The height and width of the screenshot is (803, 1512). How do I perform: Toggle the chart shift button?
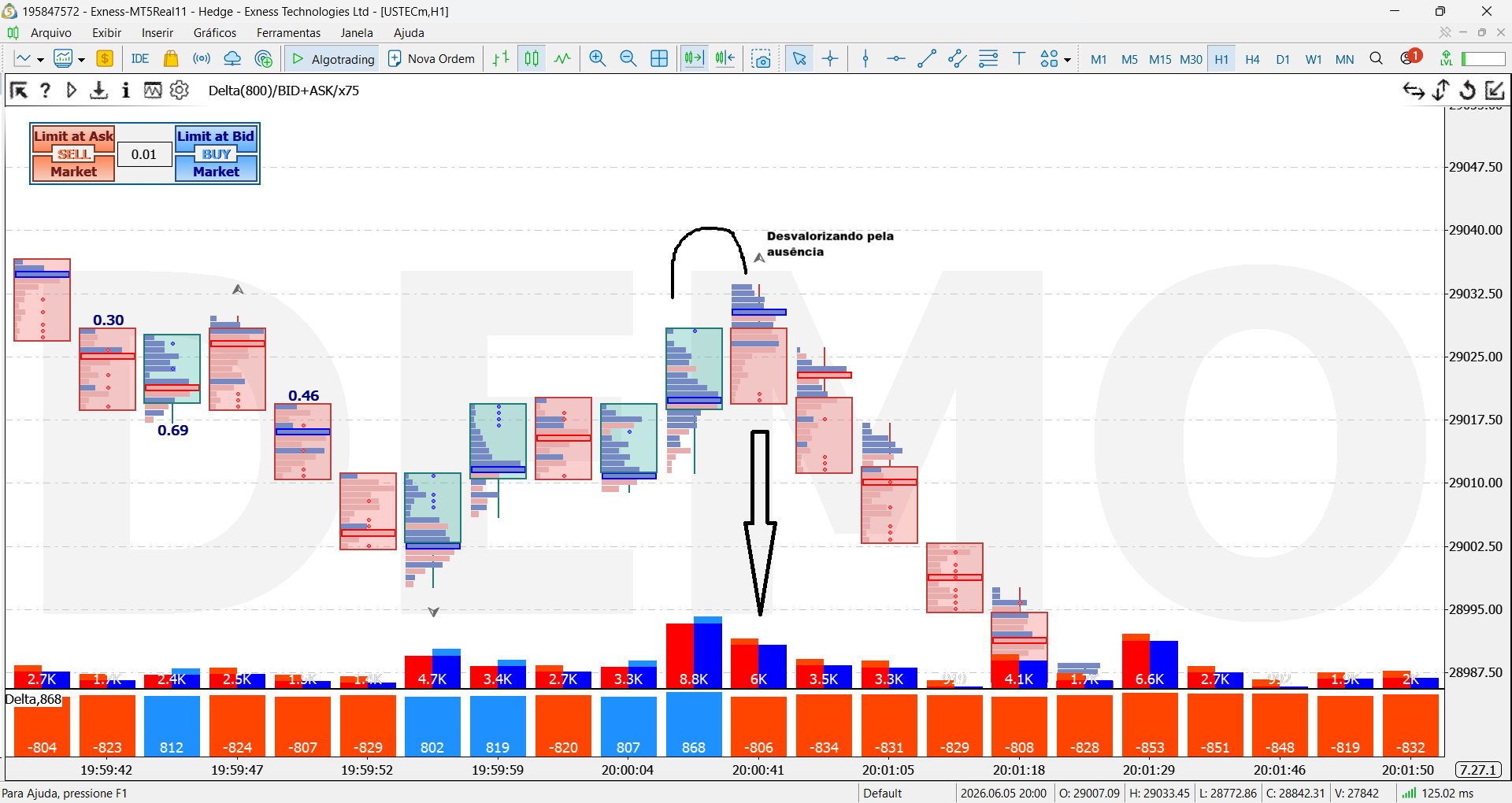[x=725, y=59]
